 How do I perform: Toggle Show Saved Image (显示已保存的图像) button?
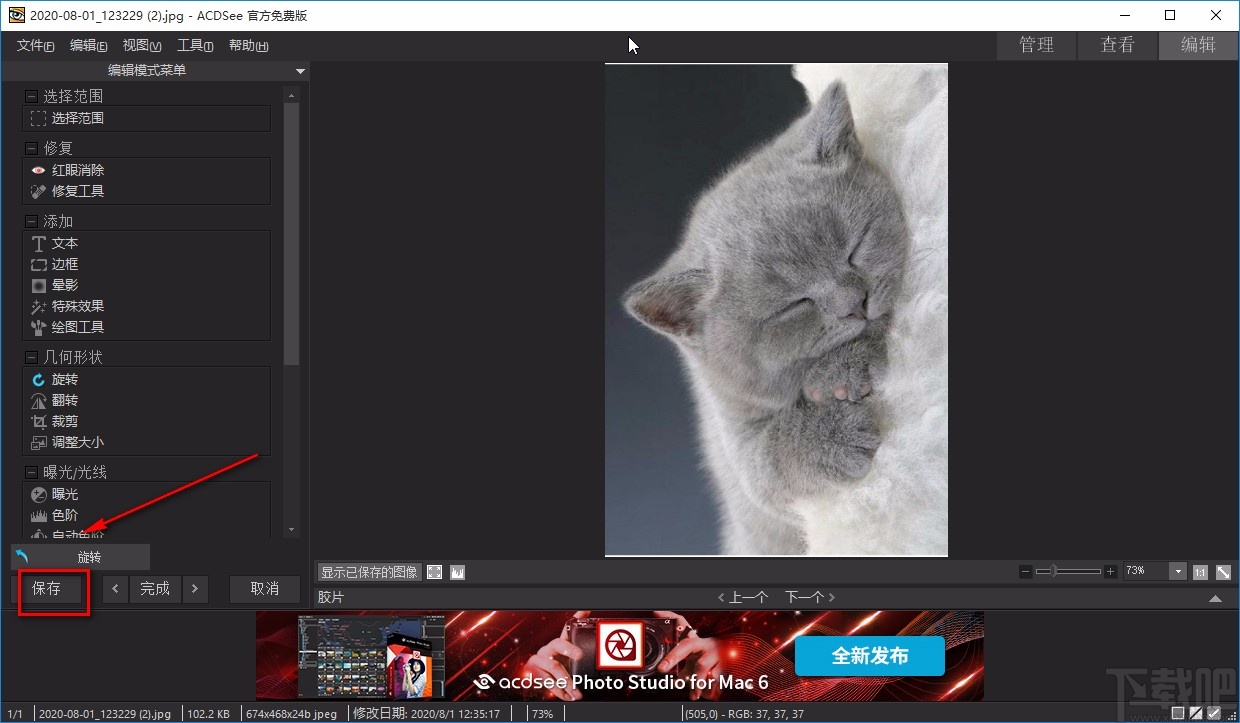click(x=369, y=572)
